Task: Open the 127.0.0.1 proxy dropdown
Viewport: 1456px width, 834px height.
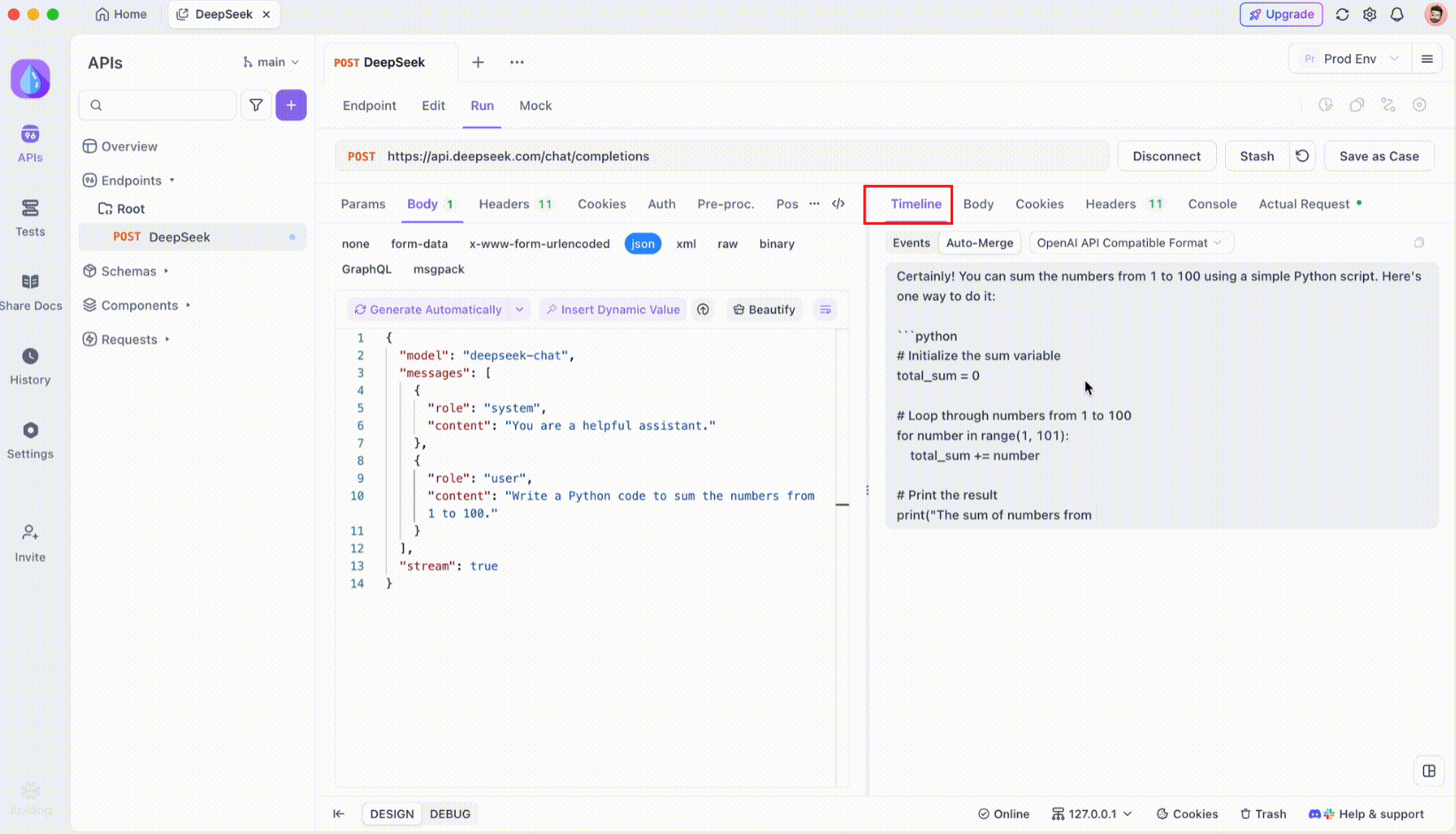Action: [1092, 814]
